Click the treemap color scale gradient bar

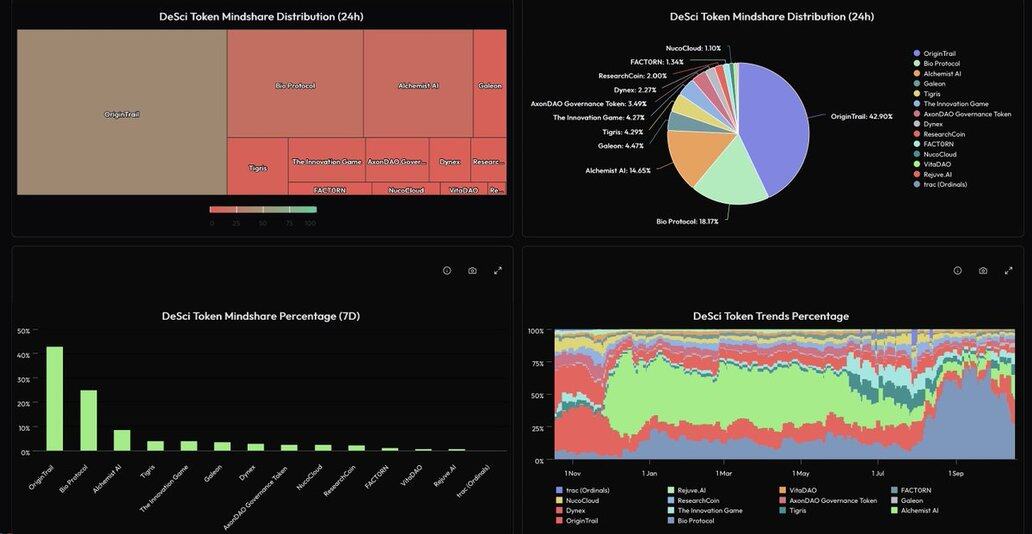[x=263, y=210]
